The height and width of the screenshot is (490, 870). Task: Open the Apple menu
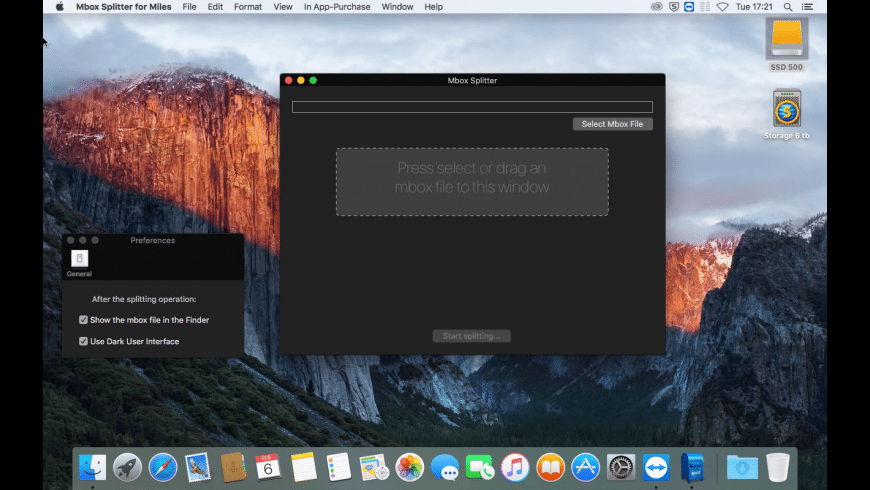[x=59, y=7]
